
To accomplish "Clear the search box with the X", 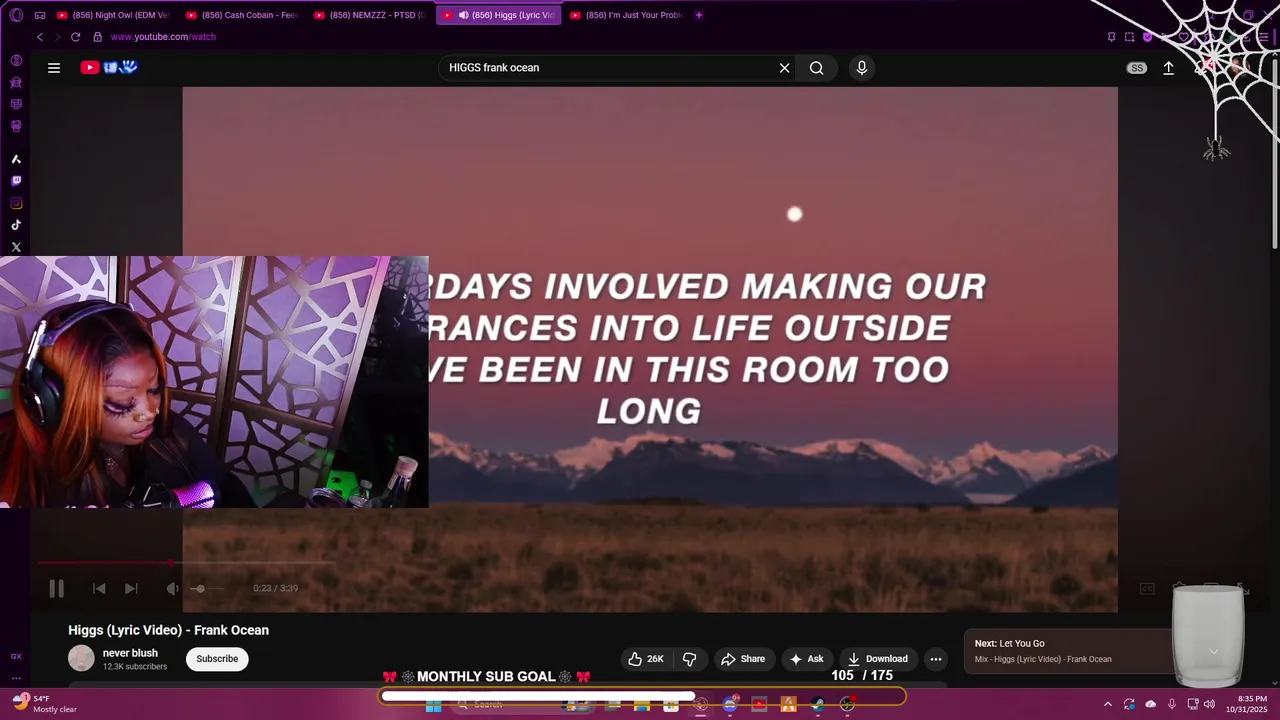I will pos(785,68).
